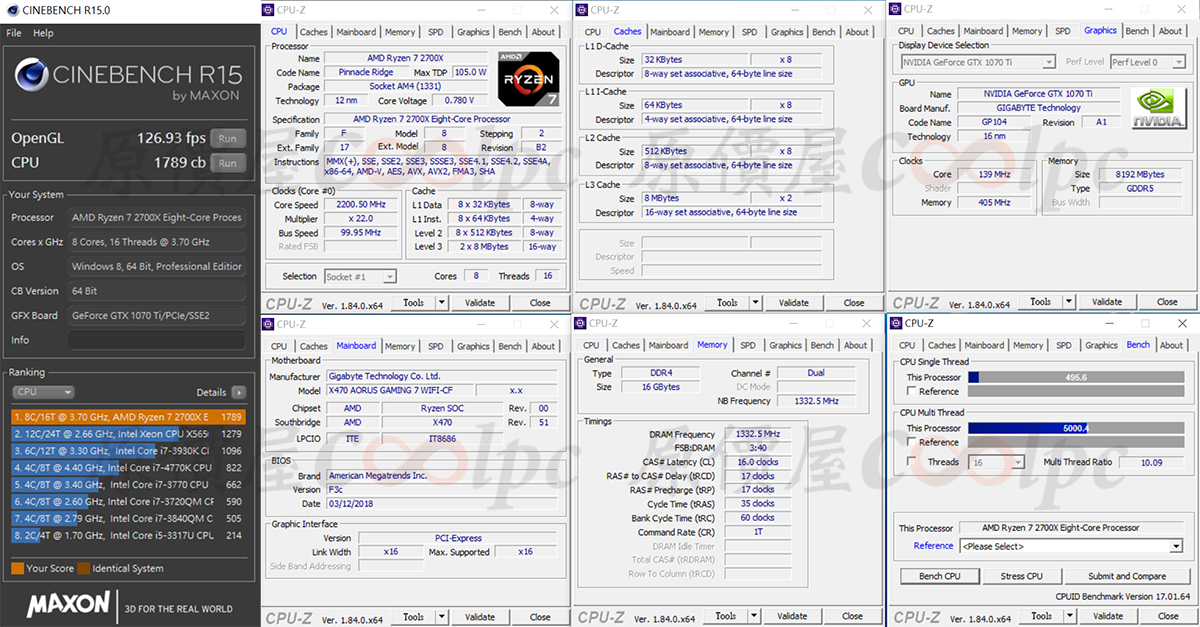Click the title bar icon of the CPU-Z Bench window

tap(896, 324)
